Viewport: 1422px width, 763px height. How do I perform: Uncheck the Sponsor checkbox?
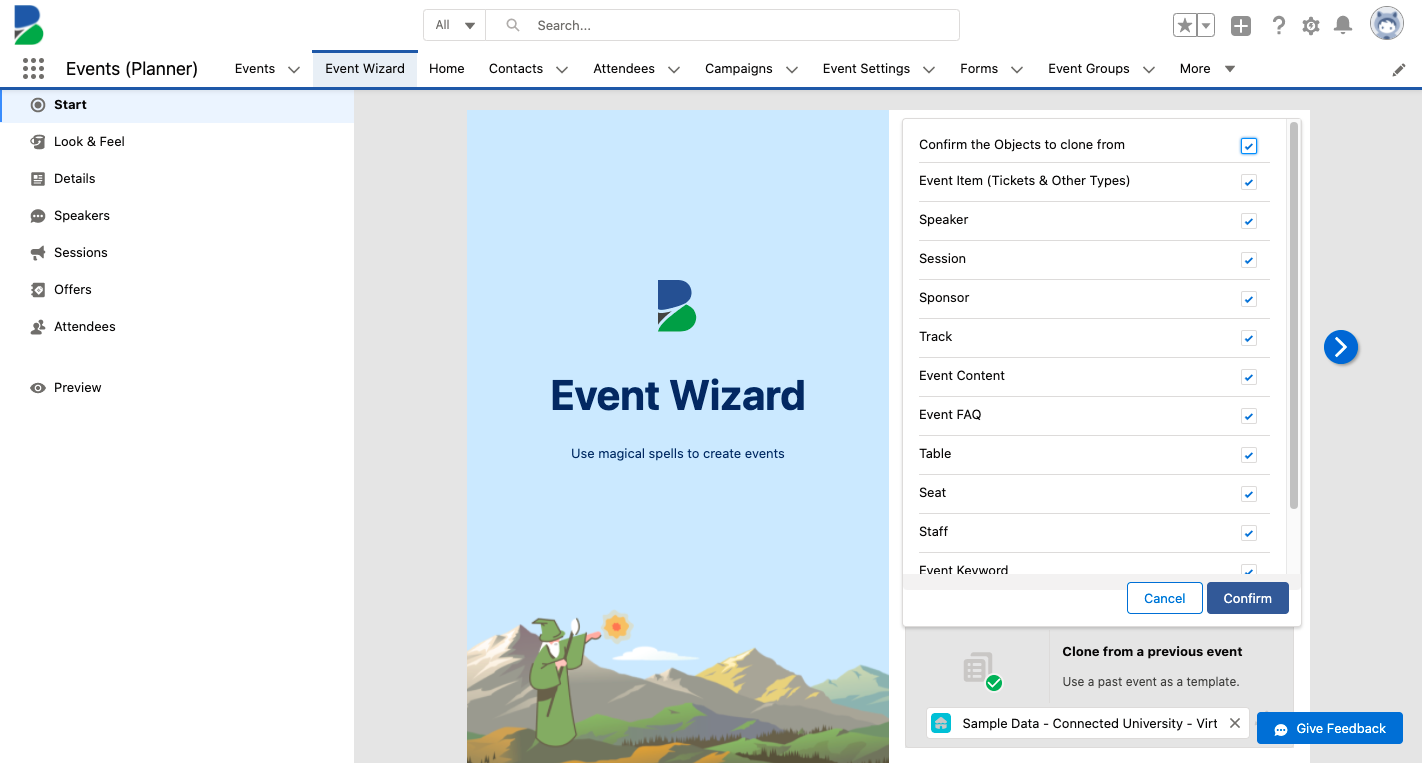(1249, 299)
